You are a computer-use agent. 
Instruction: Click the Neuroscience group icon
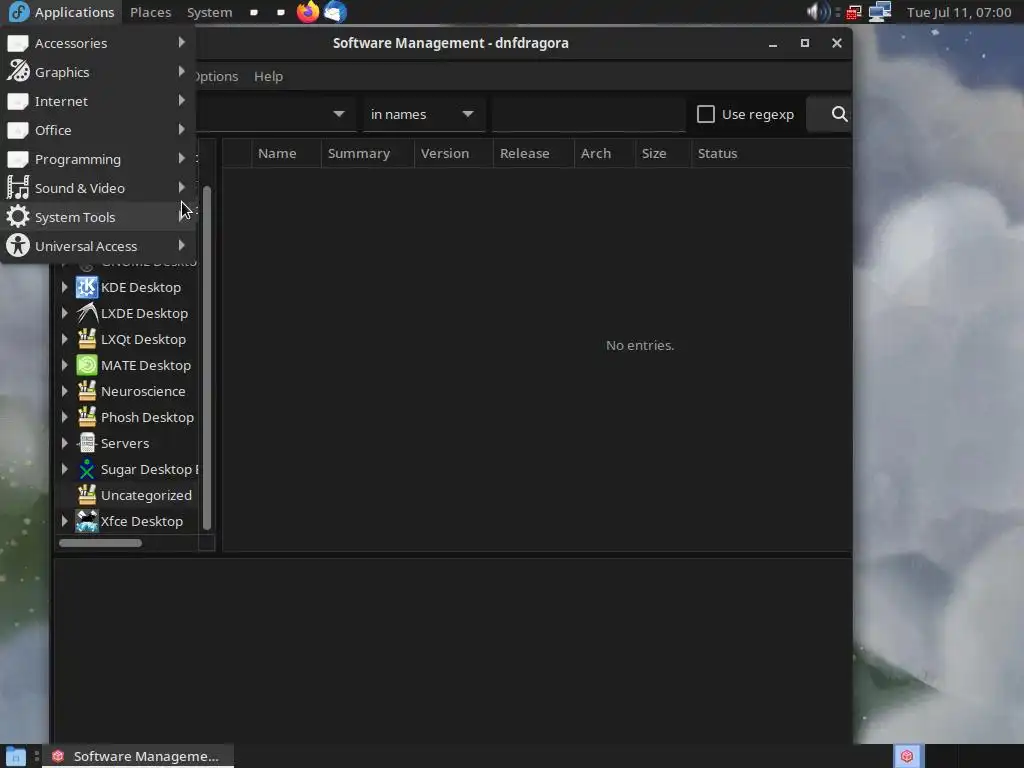[x=87, y=391]
